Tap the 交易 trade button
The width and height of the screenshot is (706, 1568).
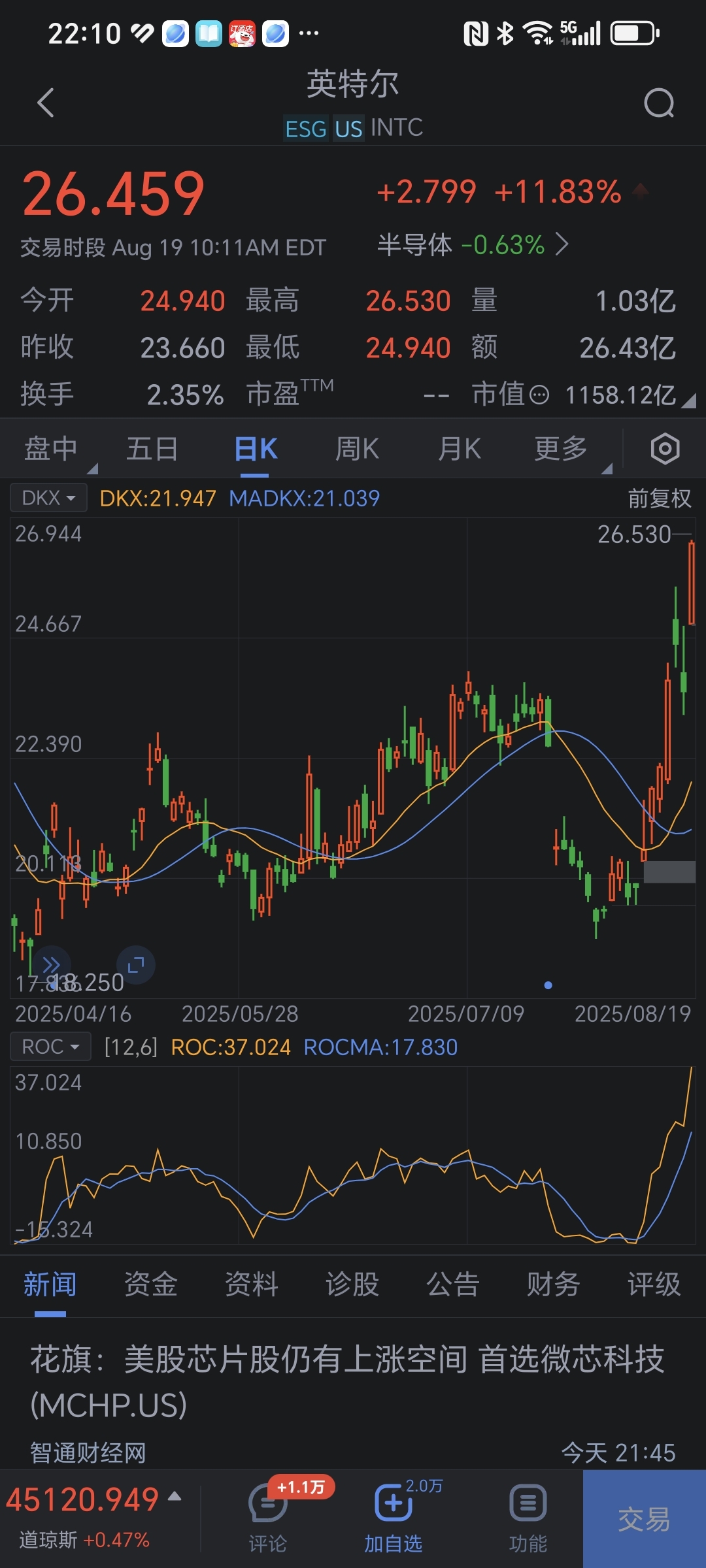645,1519
